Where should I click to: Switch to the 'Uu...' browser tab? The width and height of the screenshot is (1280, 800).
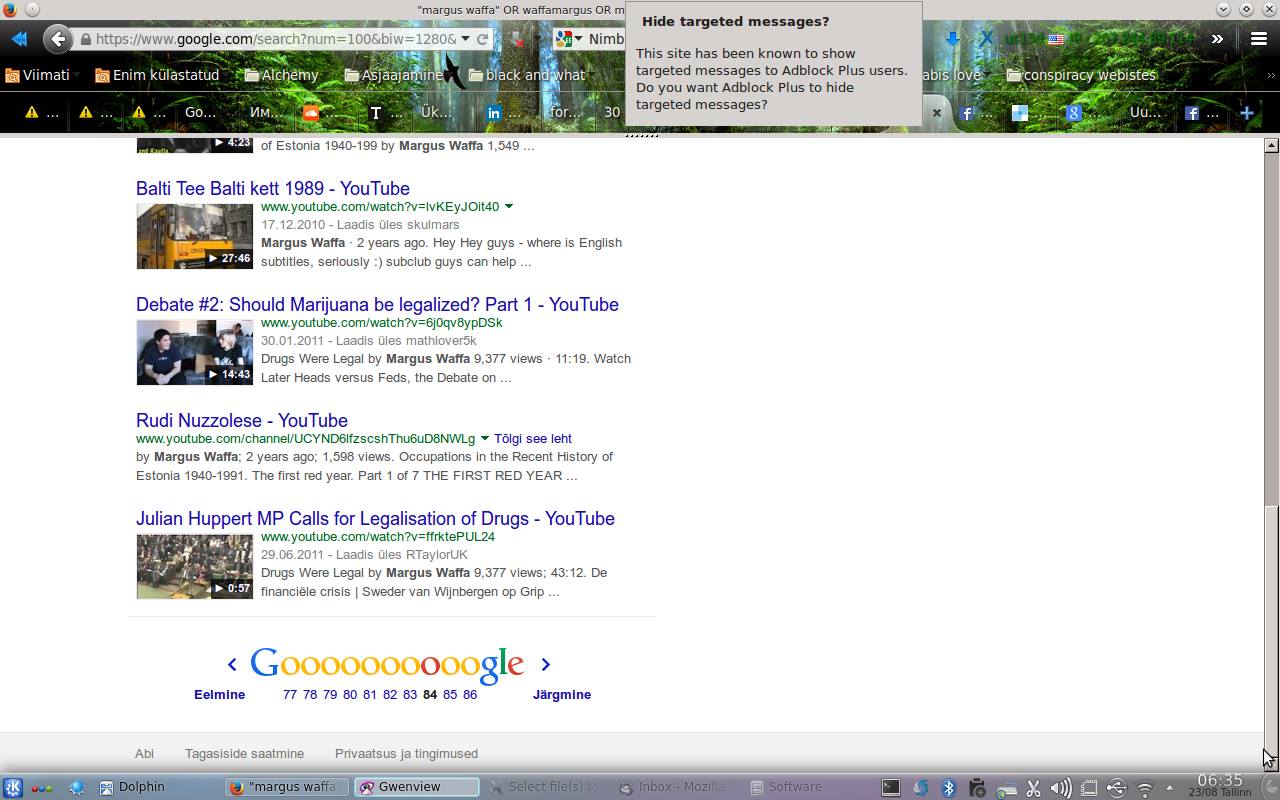pos(1145,113)
